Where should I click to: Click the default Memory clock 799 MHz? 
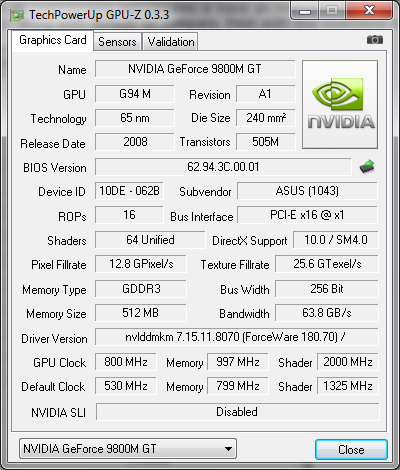(x=238, y=386)
